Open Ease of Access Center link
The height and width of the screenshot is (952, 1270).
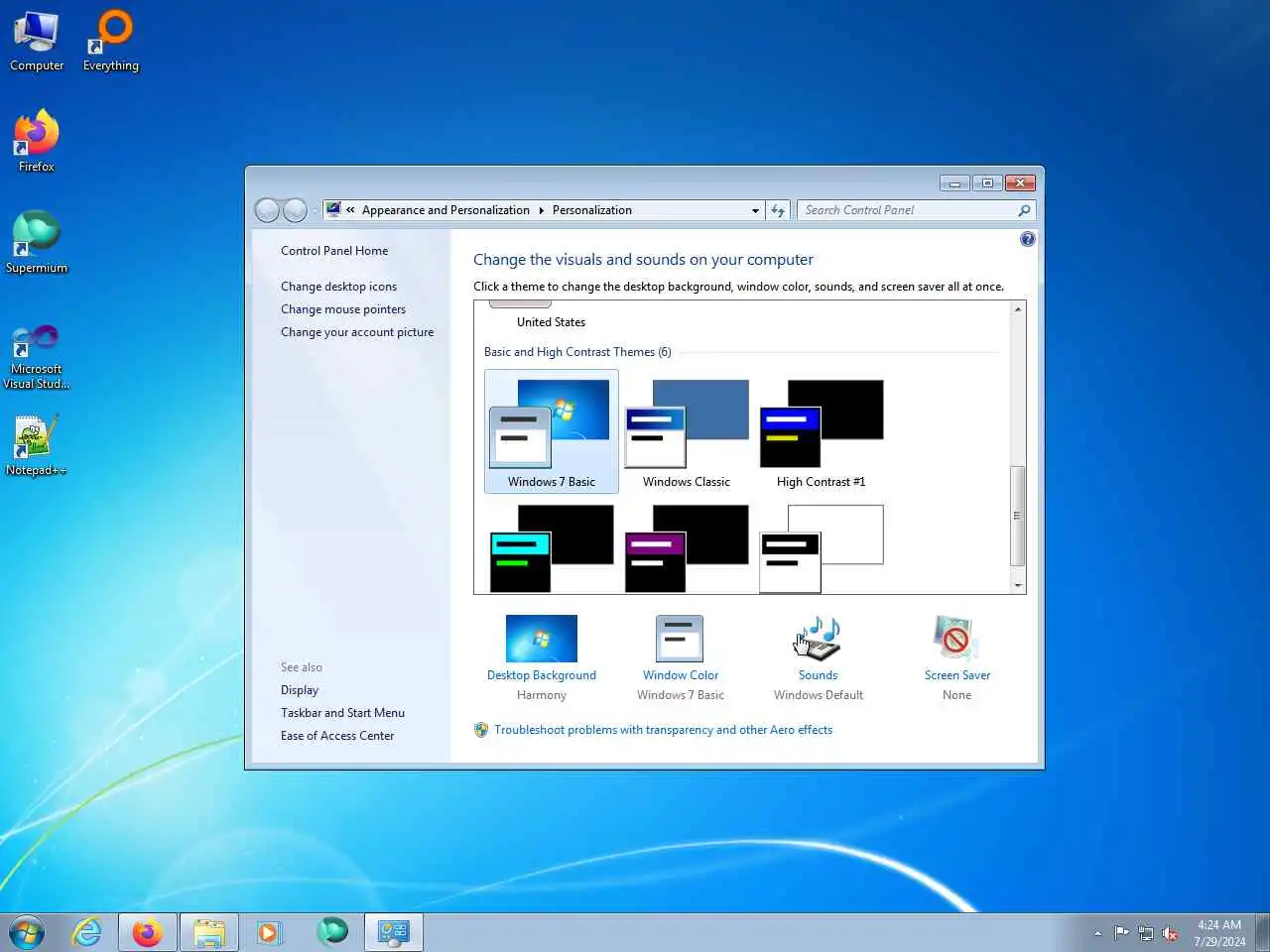click(337, 736)
